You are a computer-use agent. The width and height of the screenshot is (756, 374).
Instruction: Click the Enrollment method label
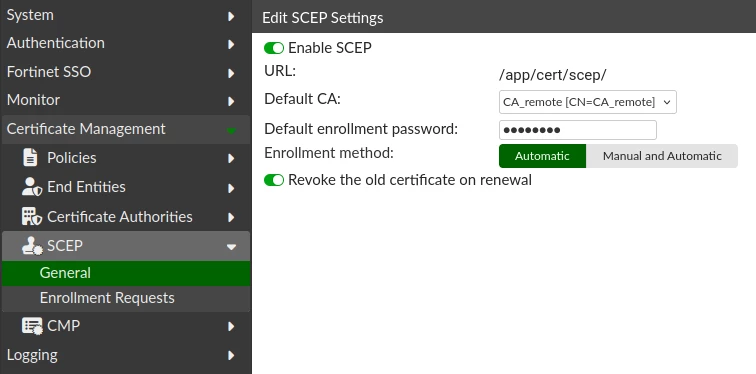tap(329, 154)
